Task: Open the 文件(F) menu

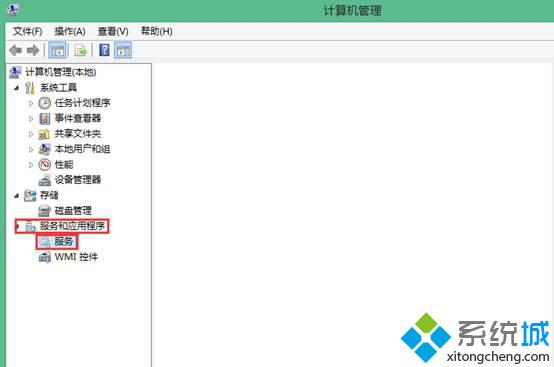Action: pyautogui.click(x=28, y=31)
